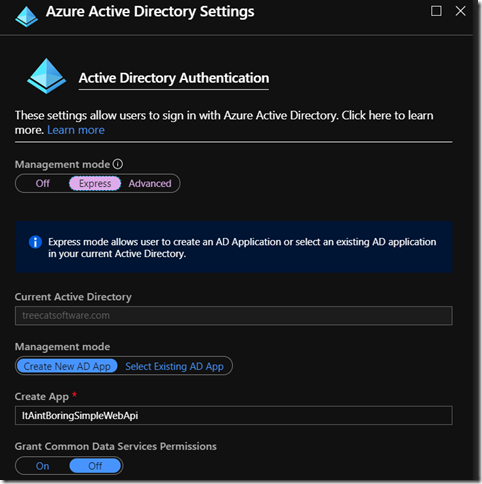Click the Grant Common Data Services Permissions label
The width and height of the screenshot is (482, 484).
coord(116,446)
